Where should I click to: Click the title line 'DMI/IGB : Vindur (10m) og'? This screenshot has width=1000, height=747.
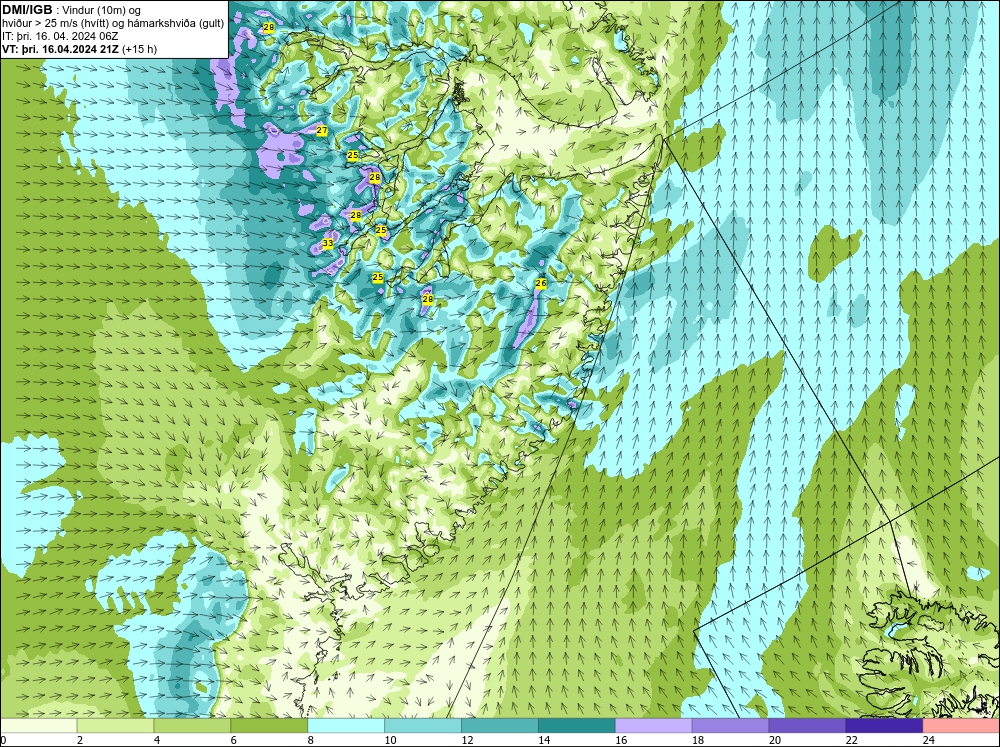point(71,10)
